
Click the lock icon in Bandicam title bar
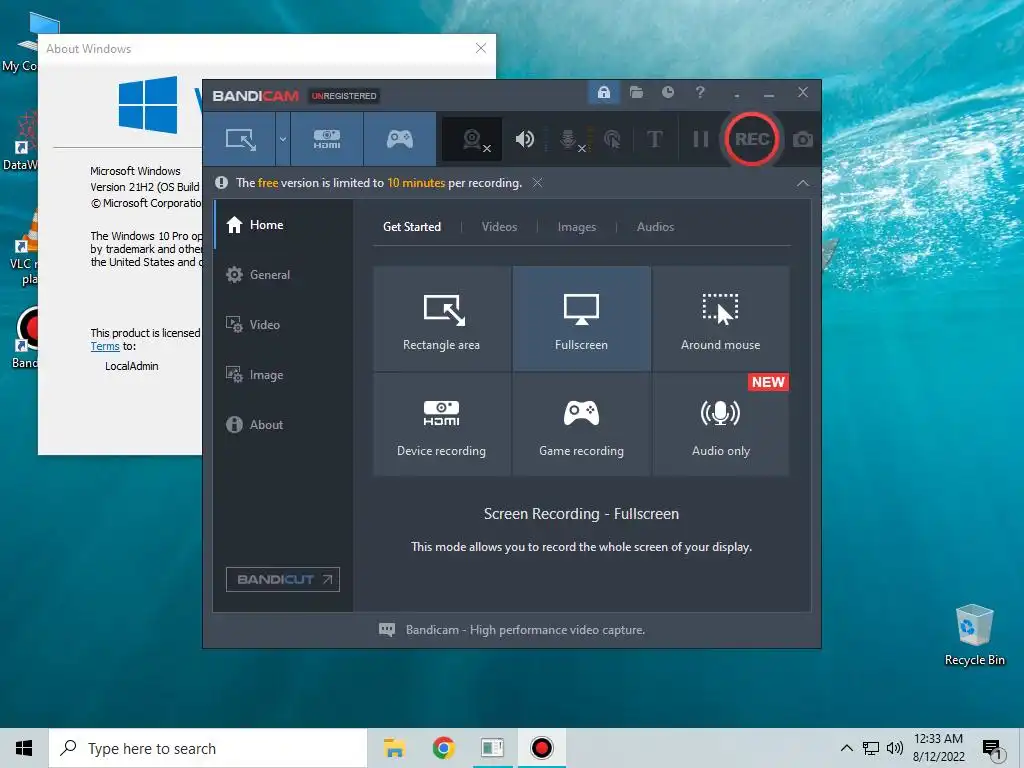(603, 92)
